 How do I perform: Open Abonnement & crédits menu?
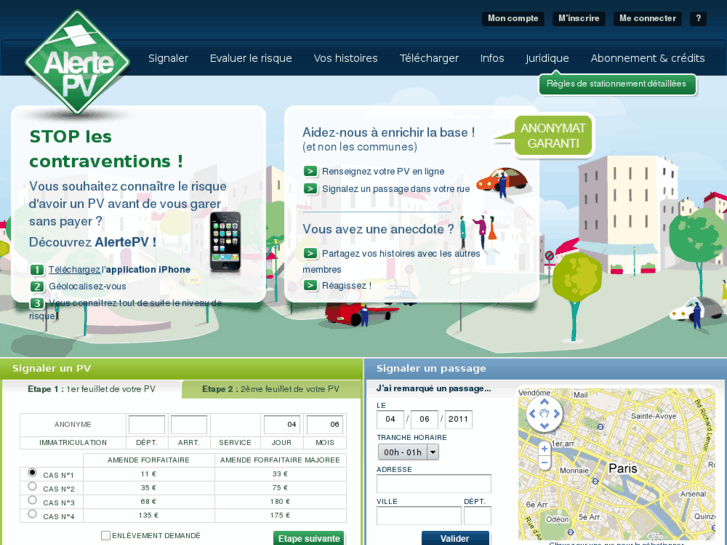point(648,58)
